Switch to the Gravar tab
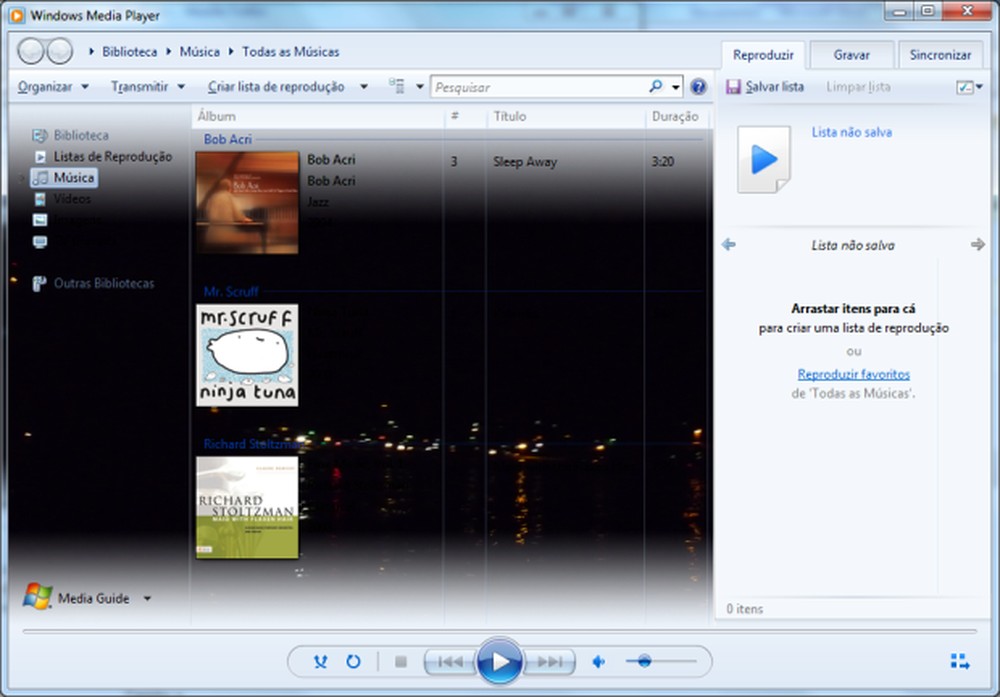Viewport: 1000px width, 697px height. coord(851,55)
